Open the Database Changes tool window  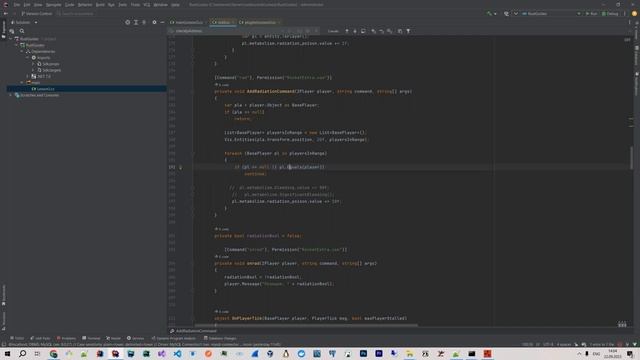click(220, 338)
